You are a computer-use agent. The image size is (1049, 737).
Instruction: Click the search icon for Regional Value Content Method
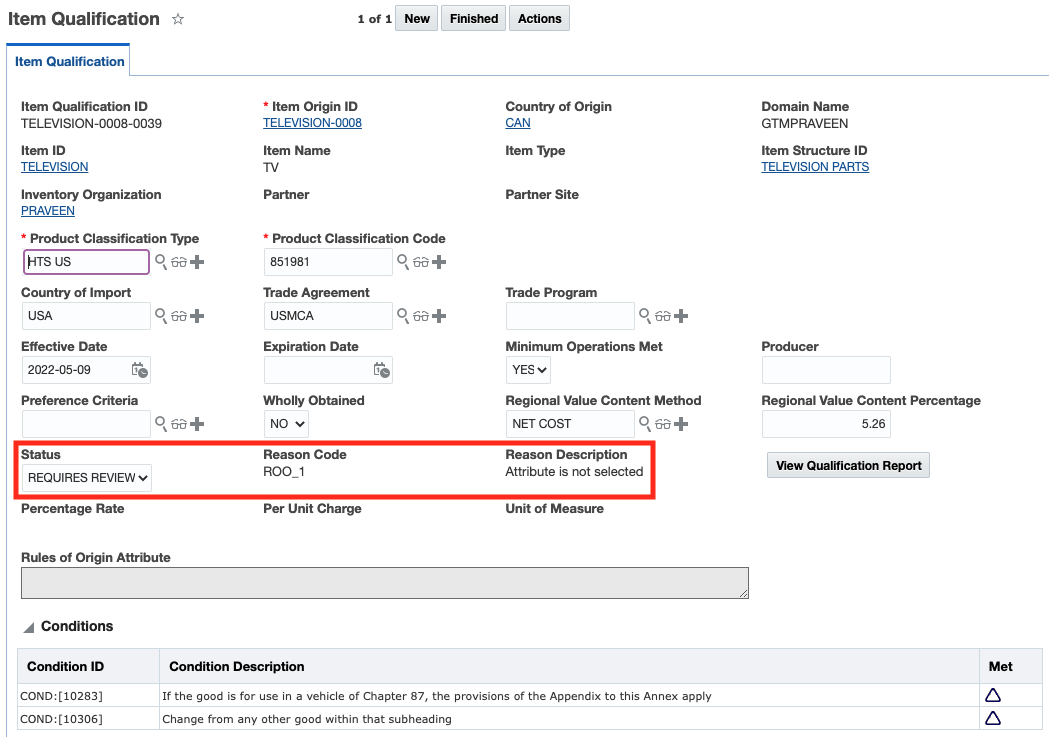(645, 424)
